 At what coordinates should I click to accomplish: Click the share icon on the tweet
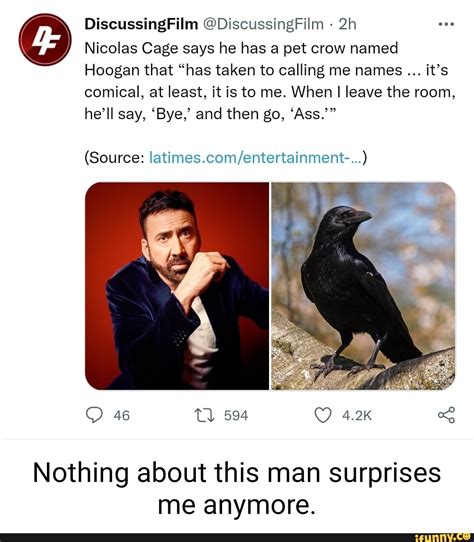[x=446, y=415]
